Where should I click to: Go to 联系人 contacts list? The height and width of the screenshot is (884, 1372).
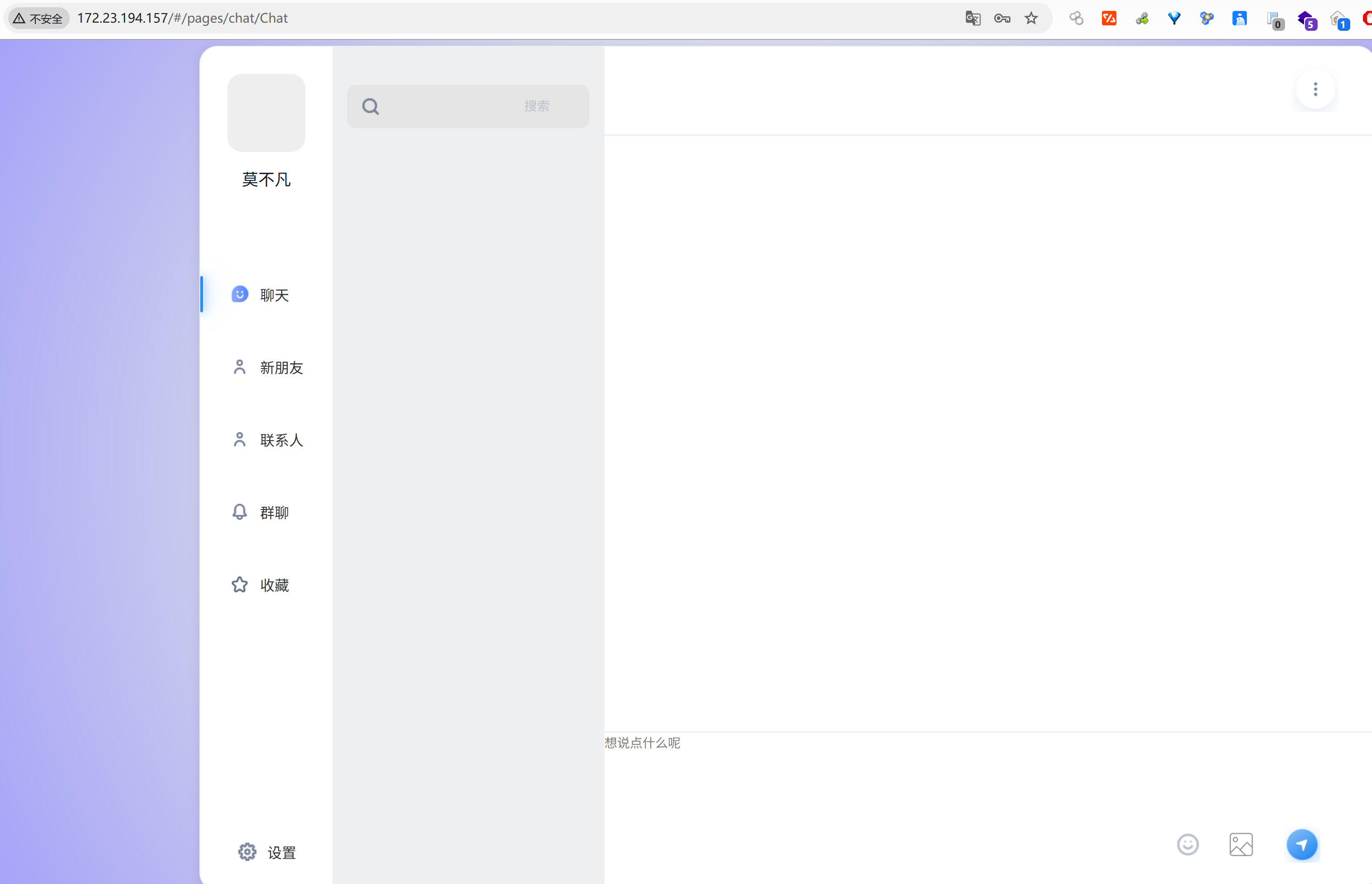coord(281,440)
